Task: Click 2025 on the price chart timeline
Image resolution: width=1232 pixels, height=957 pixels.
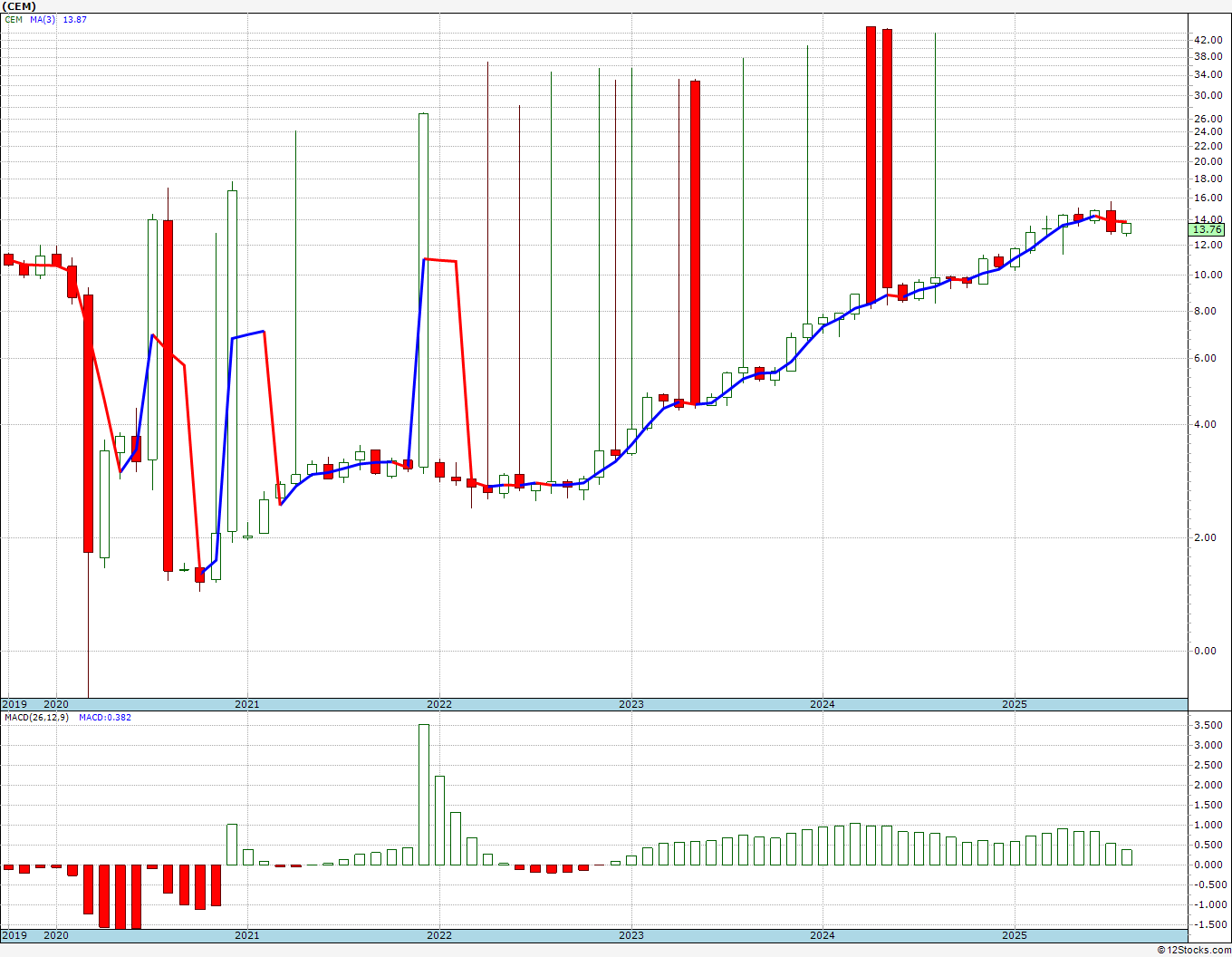Action: [x=1015, y=704]
